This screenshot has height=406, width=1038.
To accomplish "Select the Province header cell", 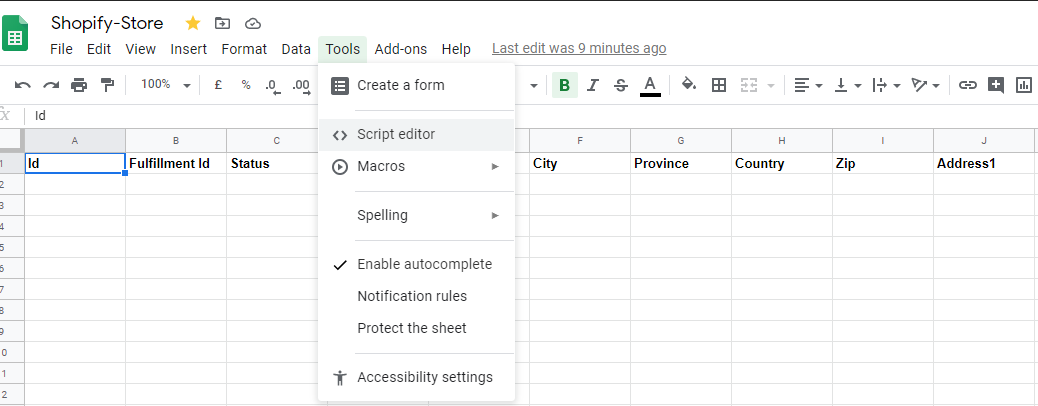I will [681, 164].
